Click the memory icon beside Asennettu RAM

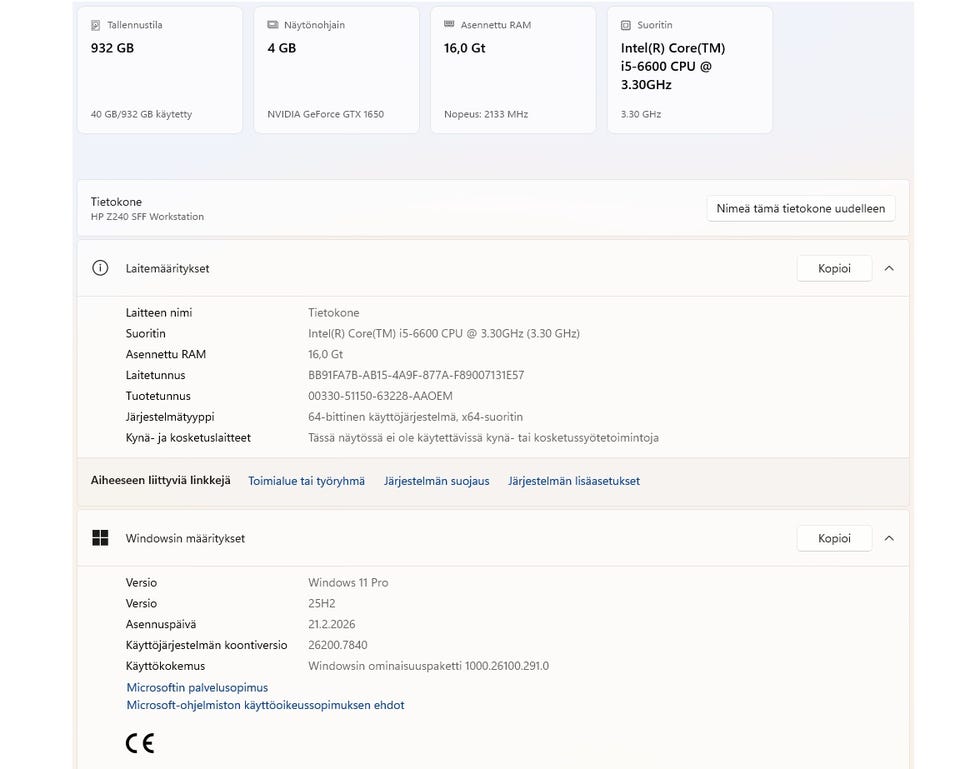pos(449,24)
